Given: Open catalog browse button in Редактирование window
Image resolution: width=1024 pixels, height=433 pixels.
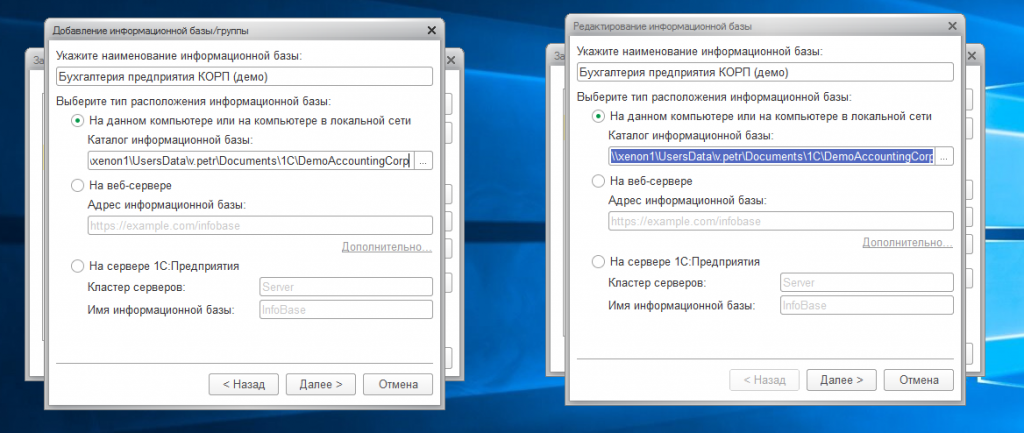Looking at the screenshot, I should [x=944, y=157].
